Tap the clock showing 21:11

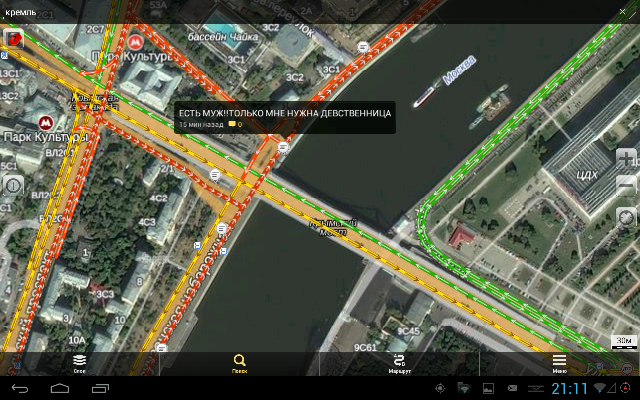(570, 387)
